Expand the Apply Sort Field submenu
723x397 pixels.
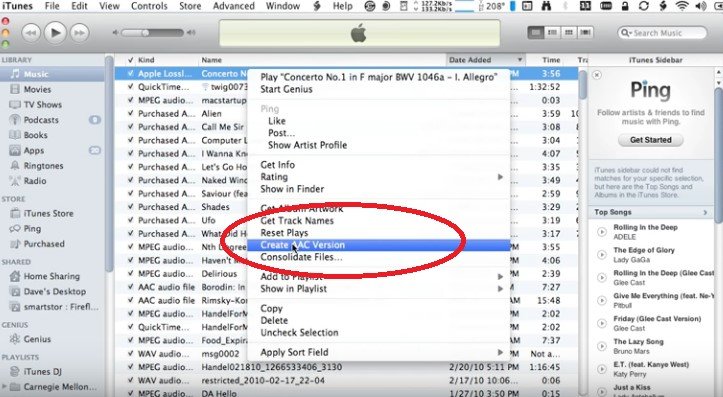500,353
